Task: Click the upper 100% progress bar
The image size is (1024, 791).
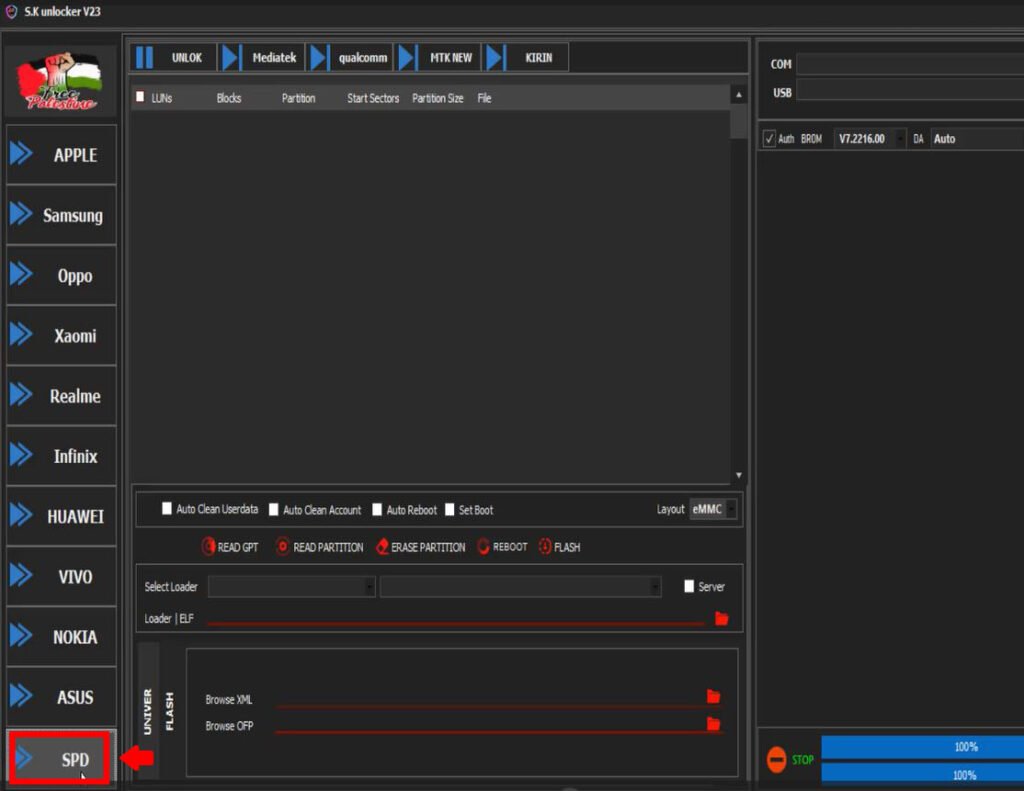Action: 923,747
